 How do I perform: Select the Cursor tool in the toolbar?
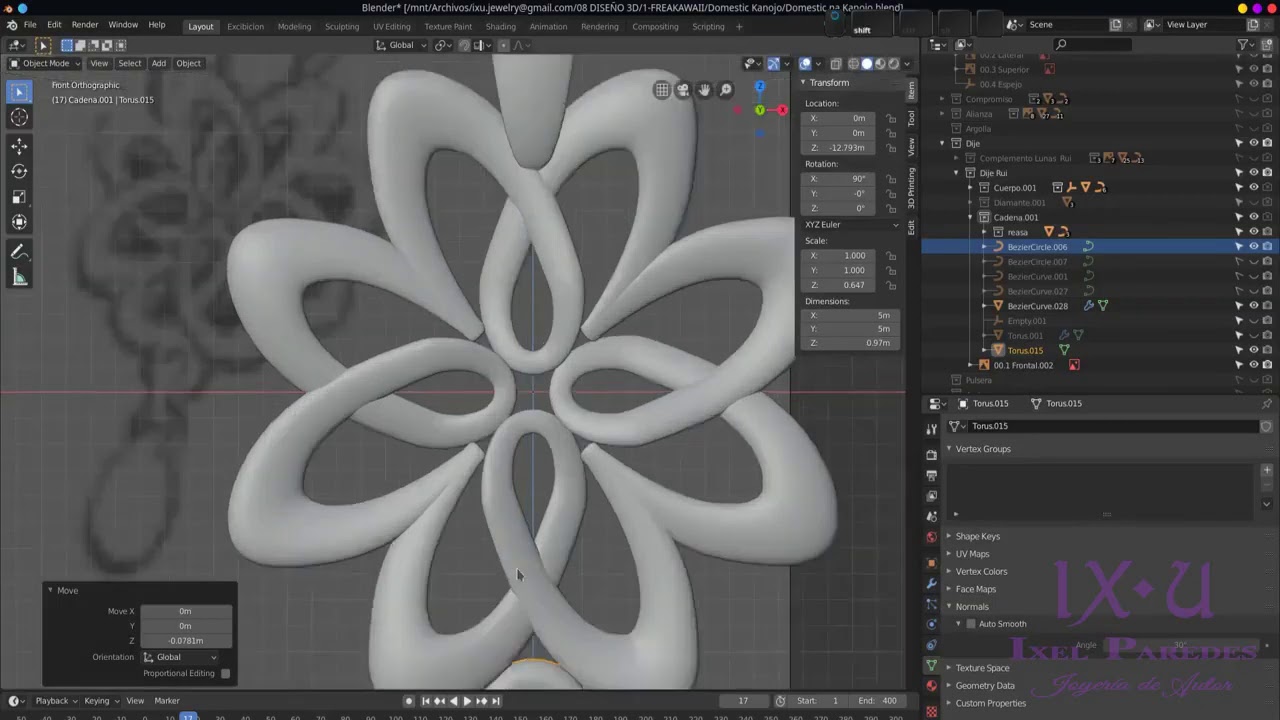pos(19,118)
